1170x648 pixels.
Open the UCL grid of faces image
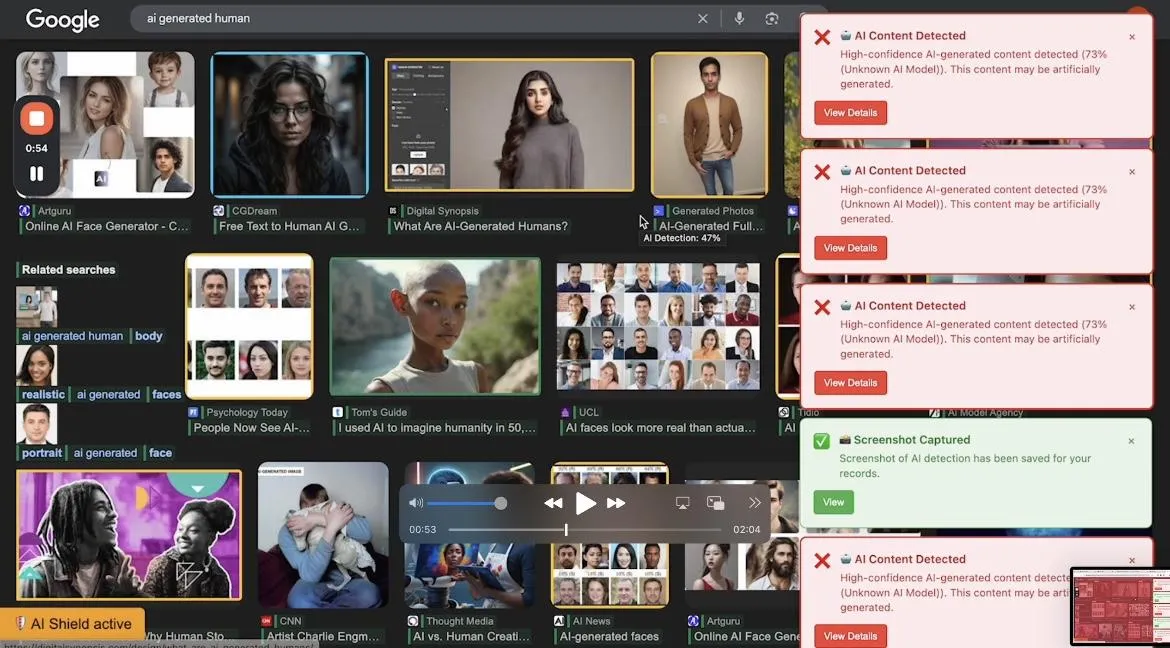pos(658,326)
